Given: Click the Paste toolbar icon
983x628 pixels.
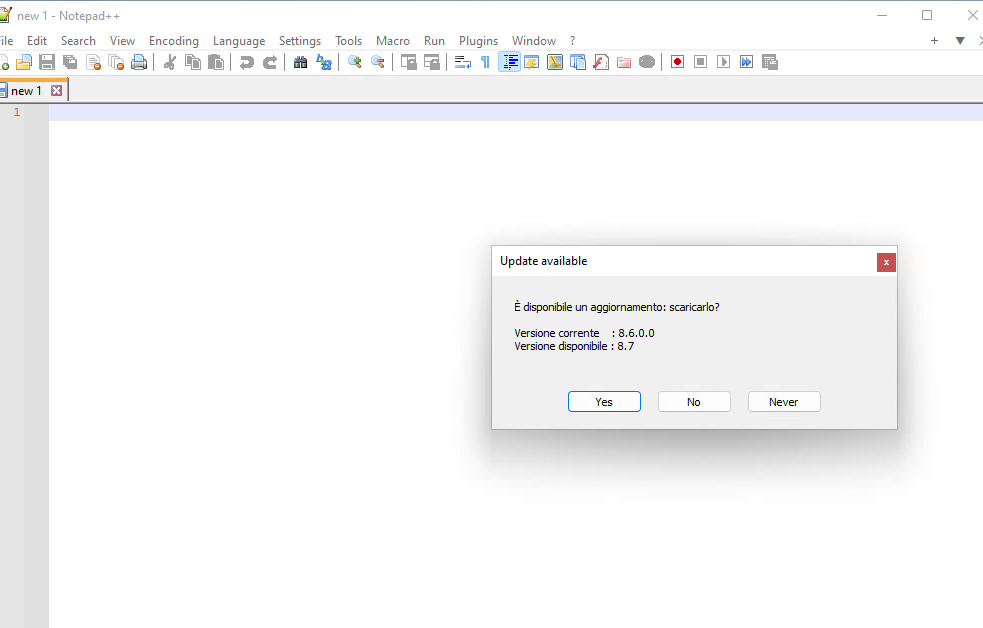Looking at the screenshot, I should (216, 62).
